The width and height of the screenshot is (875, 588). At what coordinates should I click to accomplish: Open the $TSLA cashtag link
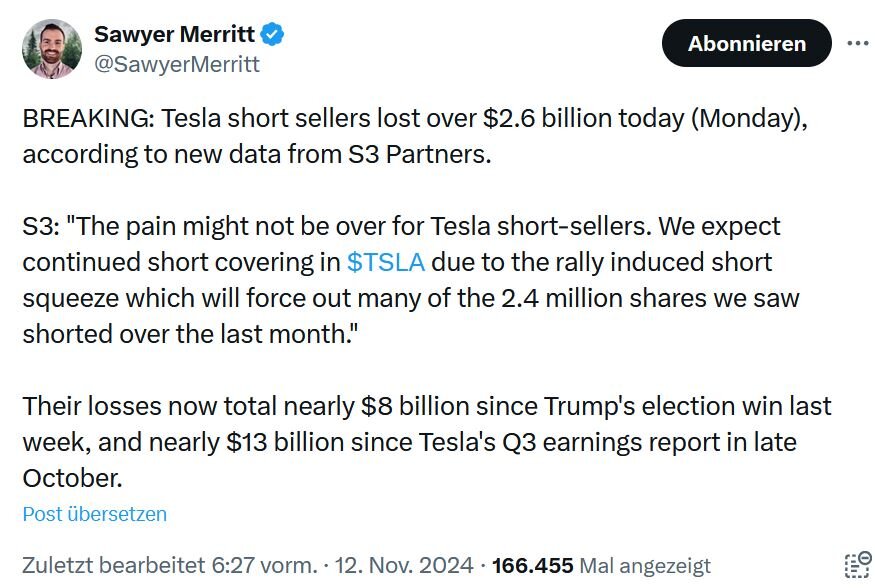coord(386,262)
